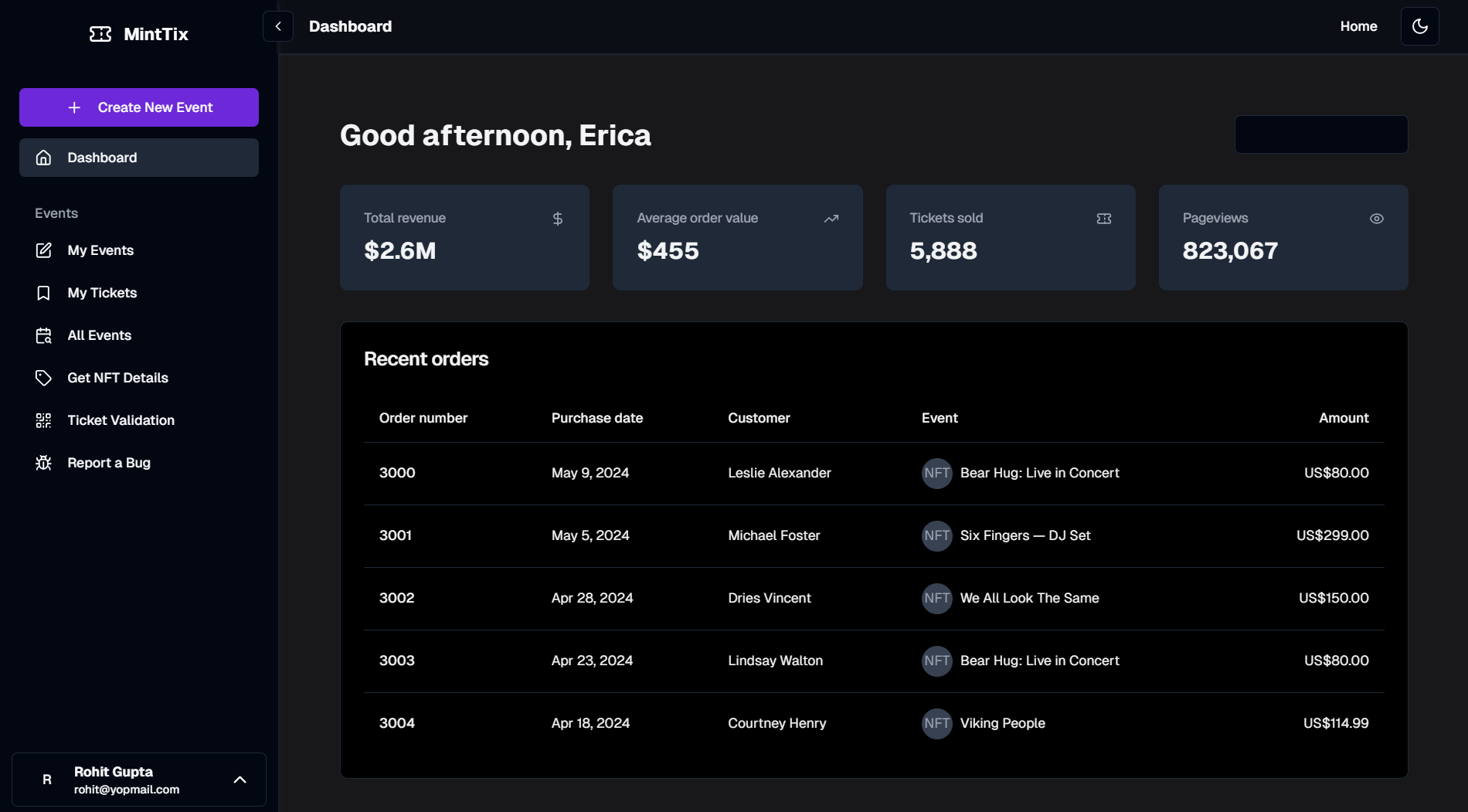Click the Customer column header
Viewport: 1468px width, 812px height.
(759, 418)
